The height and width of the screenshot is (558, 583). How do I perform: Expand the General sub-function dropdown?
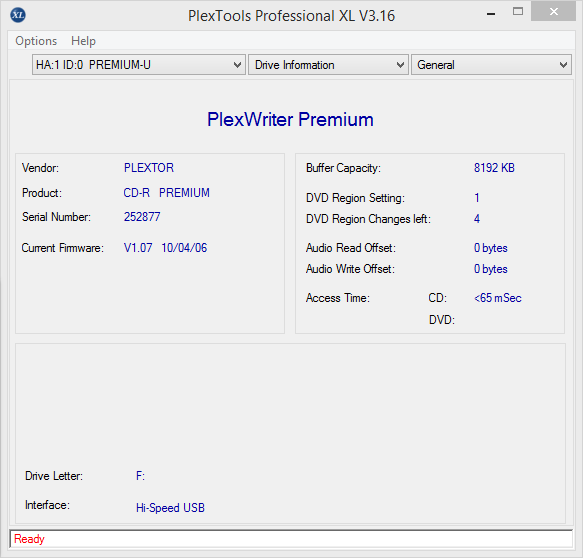491,65
